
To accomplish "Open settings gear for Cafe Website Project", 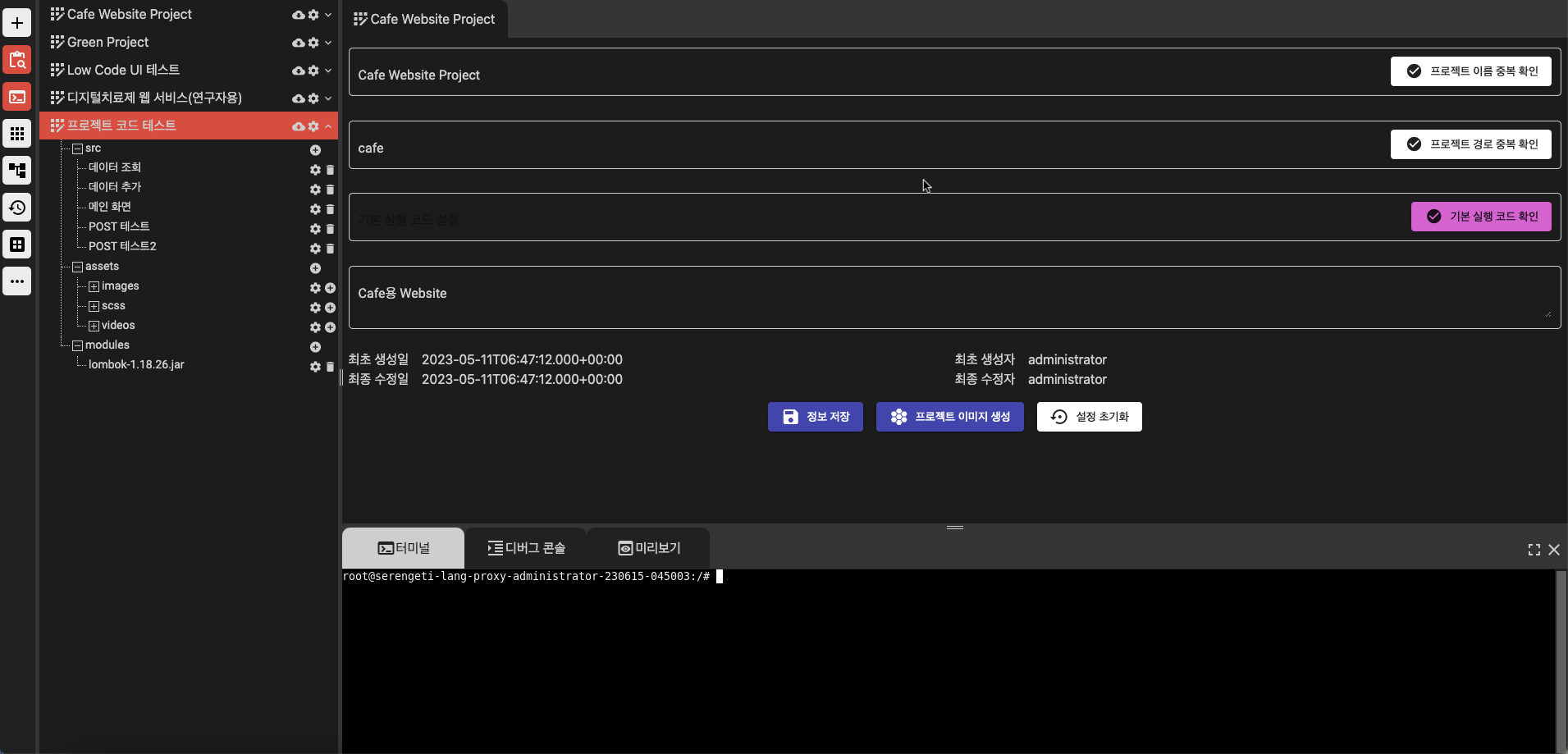I will pyautogui.click(x=313, y=15).
